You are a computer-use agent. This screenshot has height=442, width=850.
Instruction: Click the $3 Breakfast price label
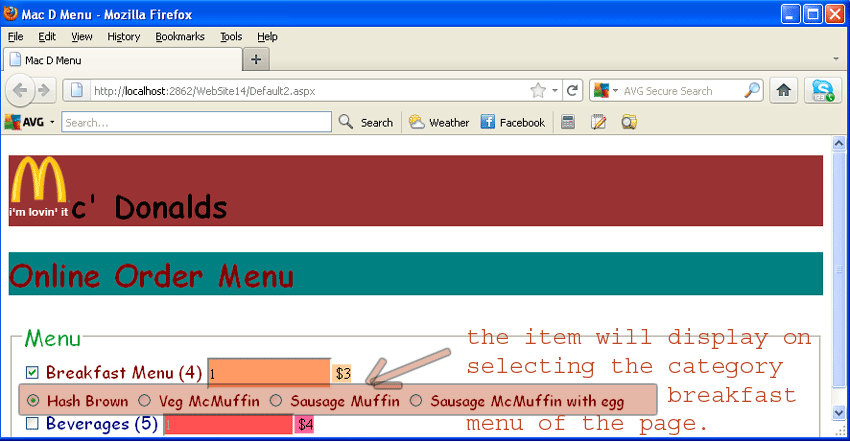pyautogui.click(x=343, y=373)
